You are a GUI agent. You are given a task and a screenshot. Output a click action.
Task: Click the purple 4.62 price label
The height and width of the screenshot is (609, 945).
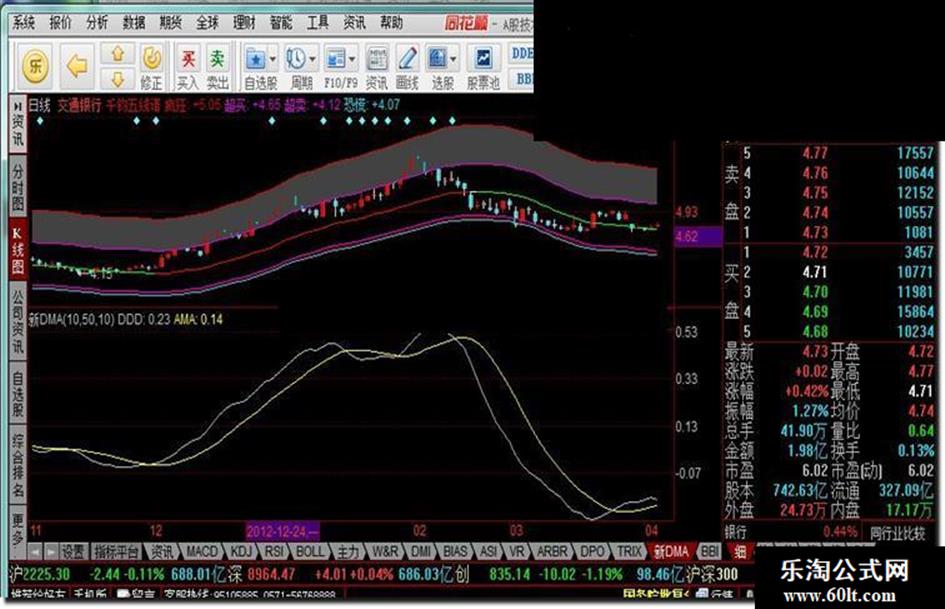(x=698, y=236)
